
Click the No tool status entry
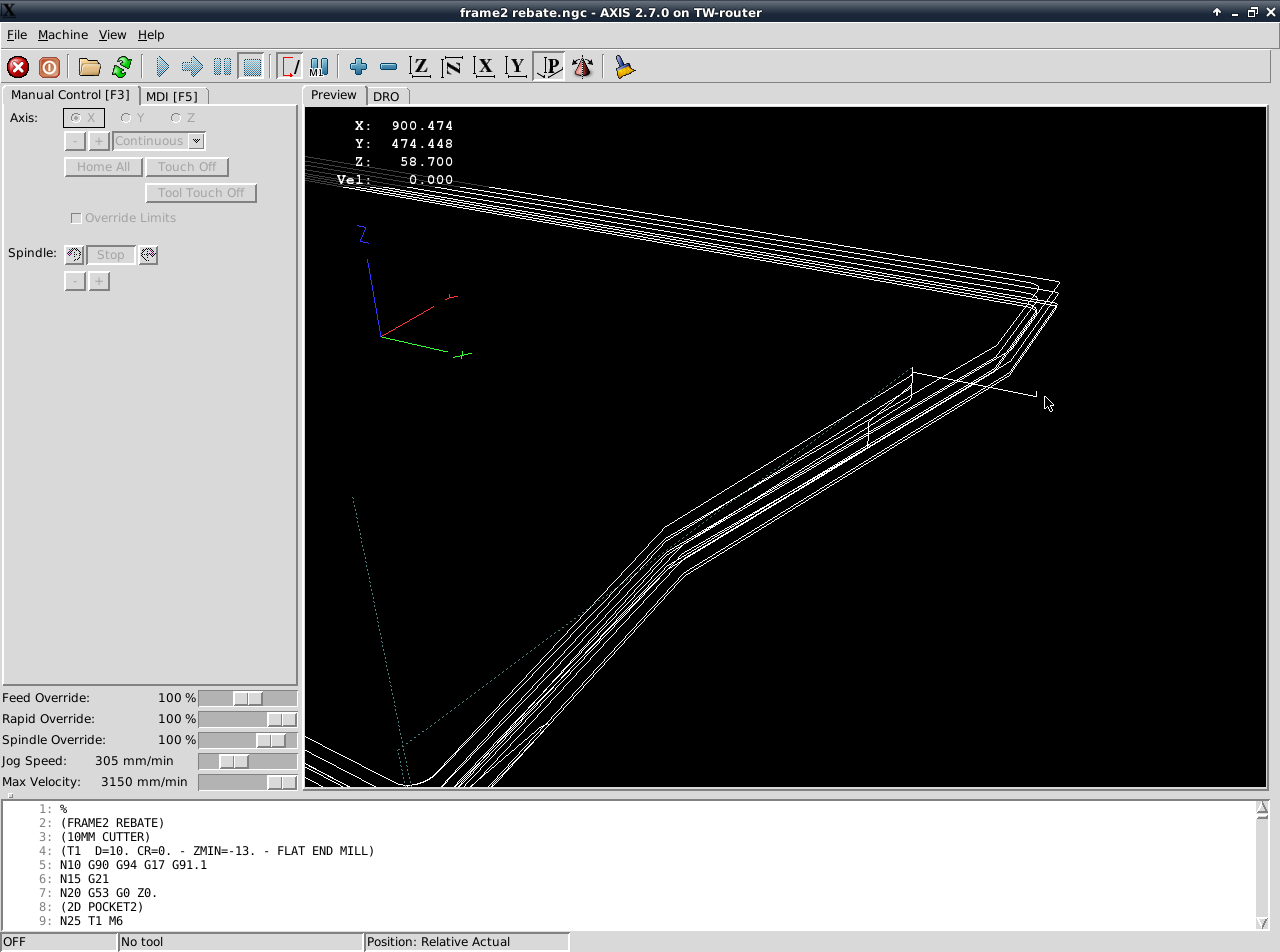tap(240, 942)
